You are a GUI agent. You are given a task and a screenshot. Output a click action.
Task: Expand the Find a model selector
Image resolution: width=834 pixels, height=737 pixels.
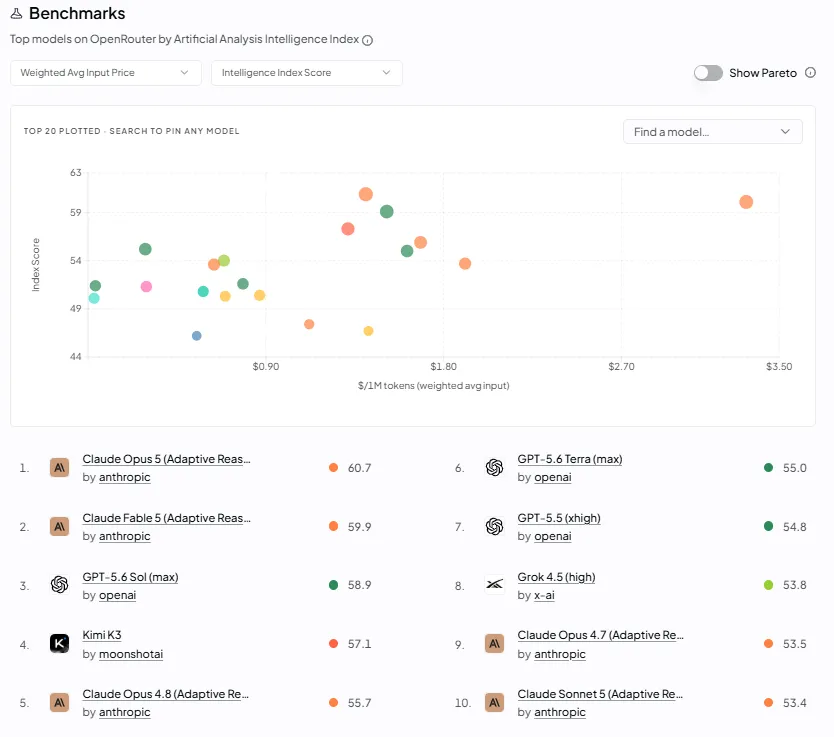pos(713,132)
